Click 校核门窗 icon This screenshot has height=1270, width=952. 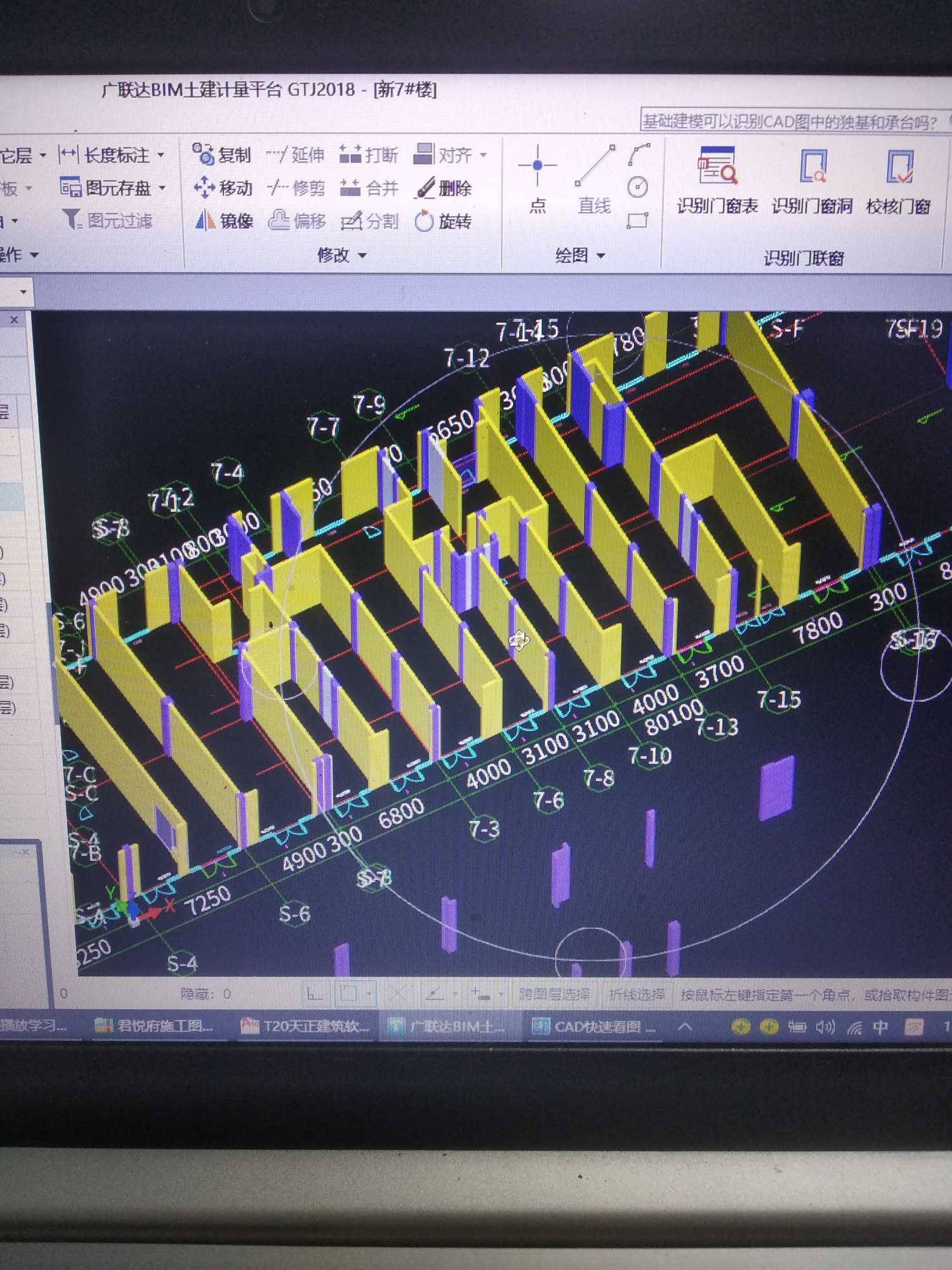tap(899, 180)
